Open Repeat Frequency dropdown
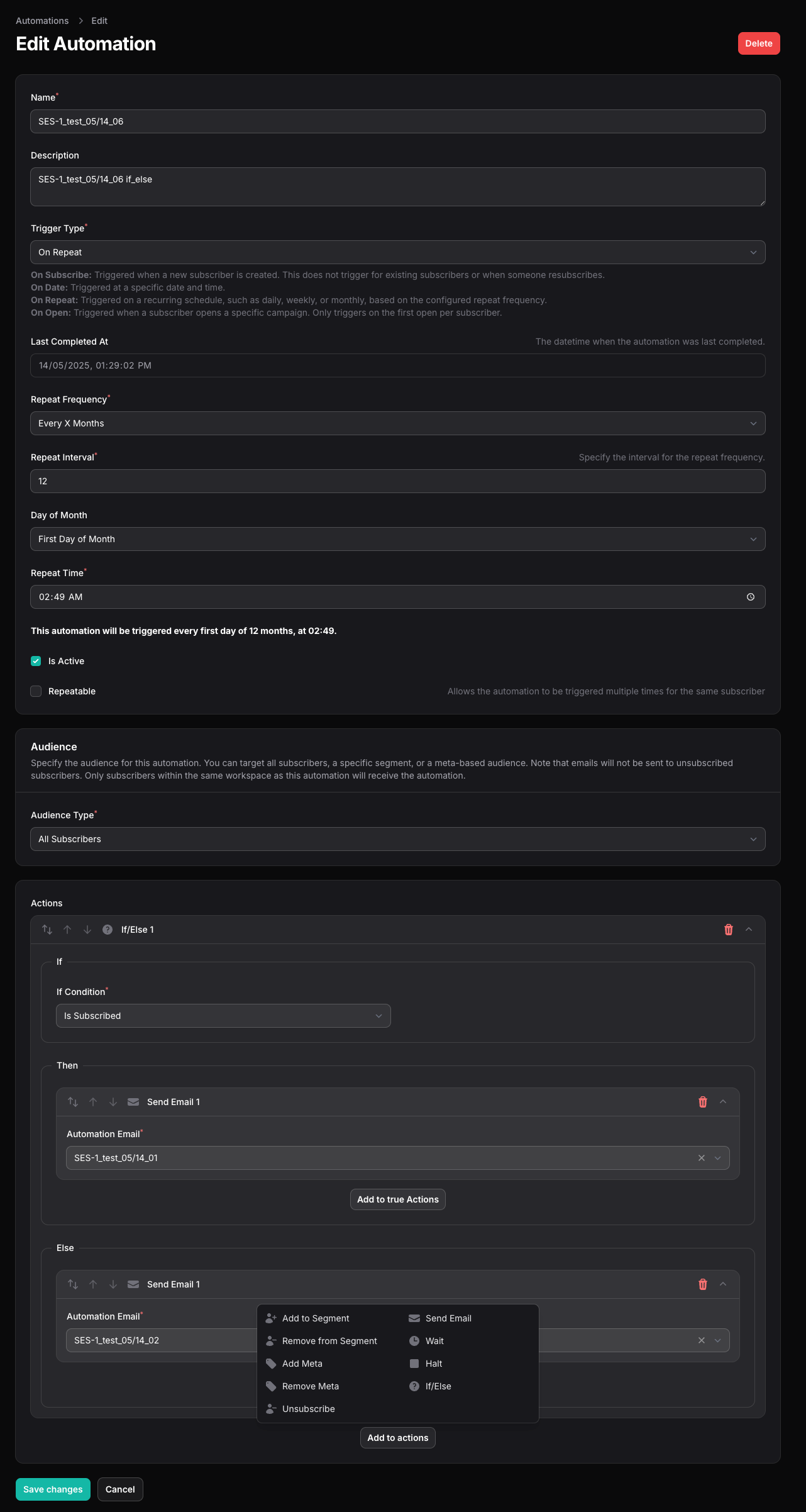Screen dimensions: 806x1512 [x=398, y=423]
